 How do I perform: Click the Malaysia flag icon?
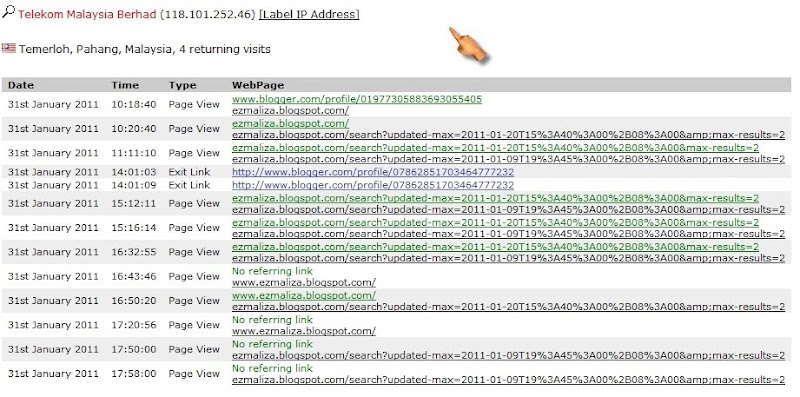pyautogui.click(x=9, y=48)
